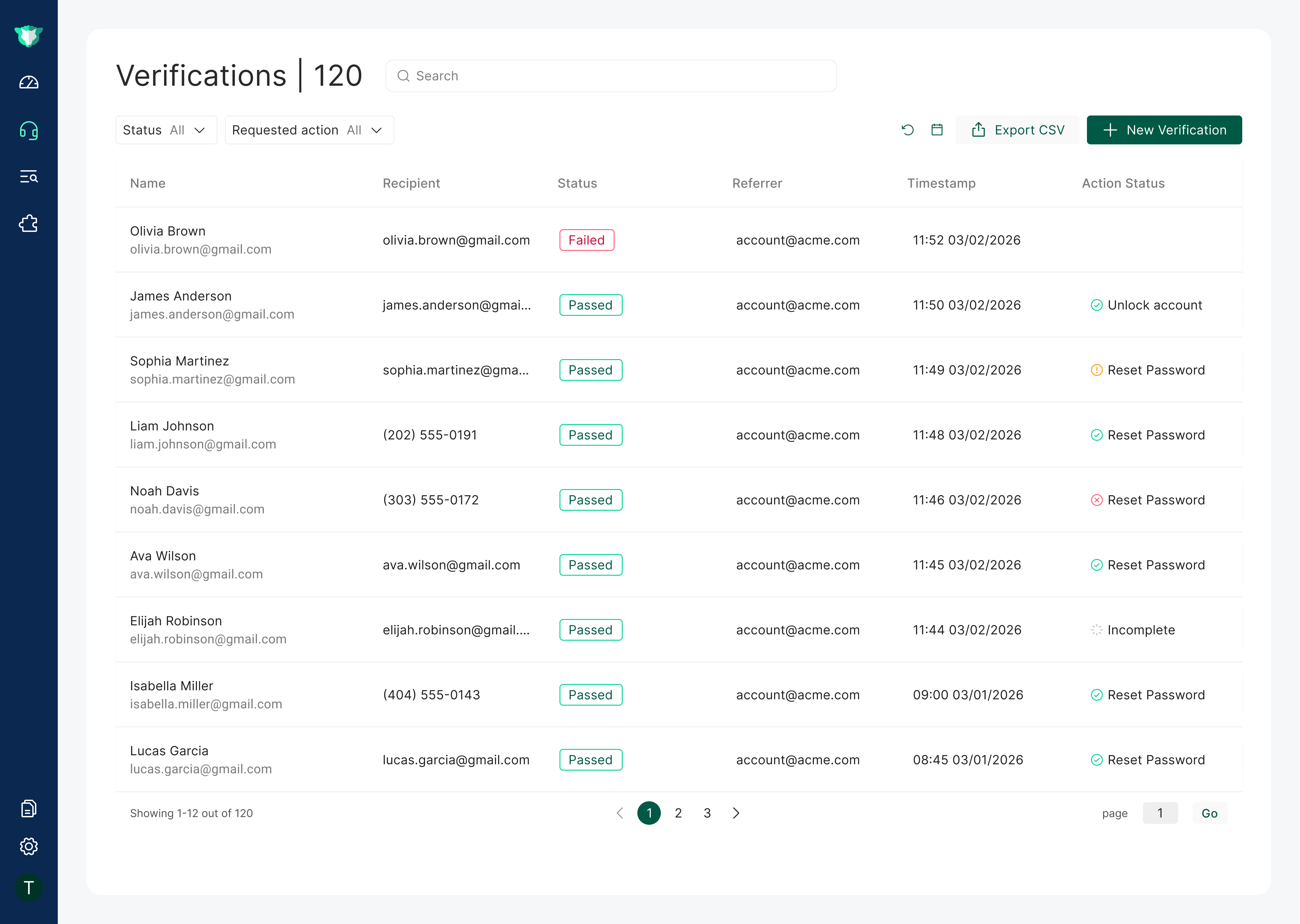This screenshot has width=1300, height=924.
Task: Click Passed badge on James Anderson row
Action: click(591, 305)
